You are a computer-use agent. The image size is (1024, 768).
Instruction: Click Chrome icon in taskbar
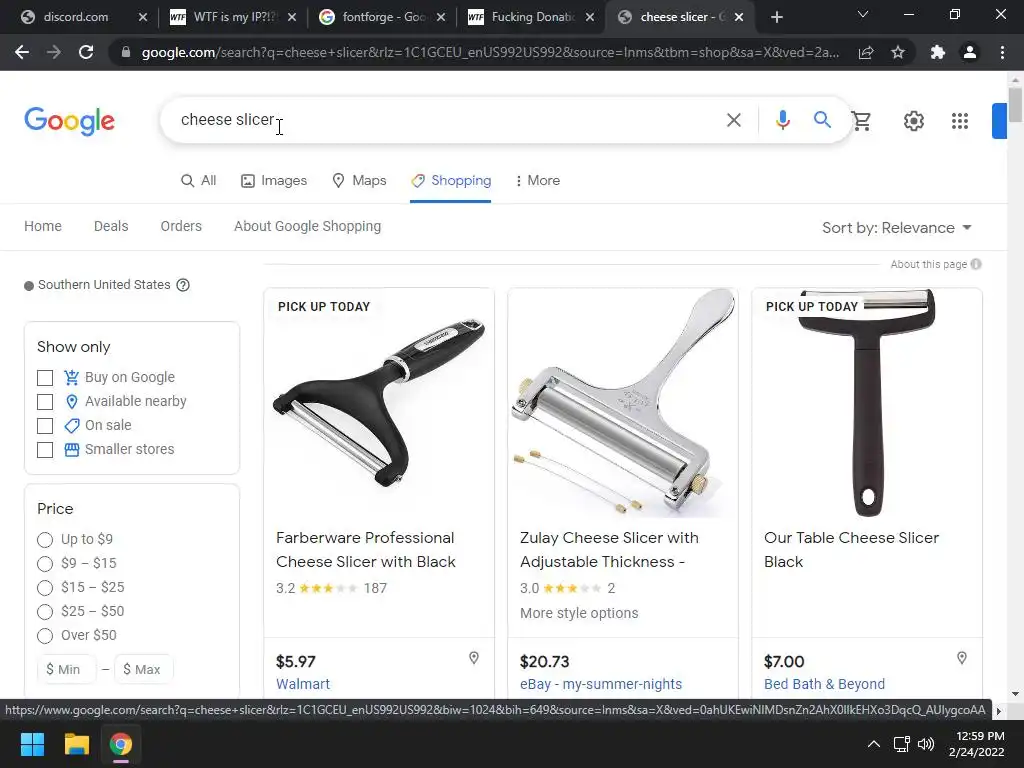[121, 744]
